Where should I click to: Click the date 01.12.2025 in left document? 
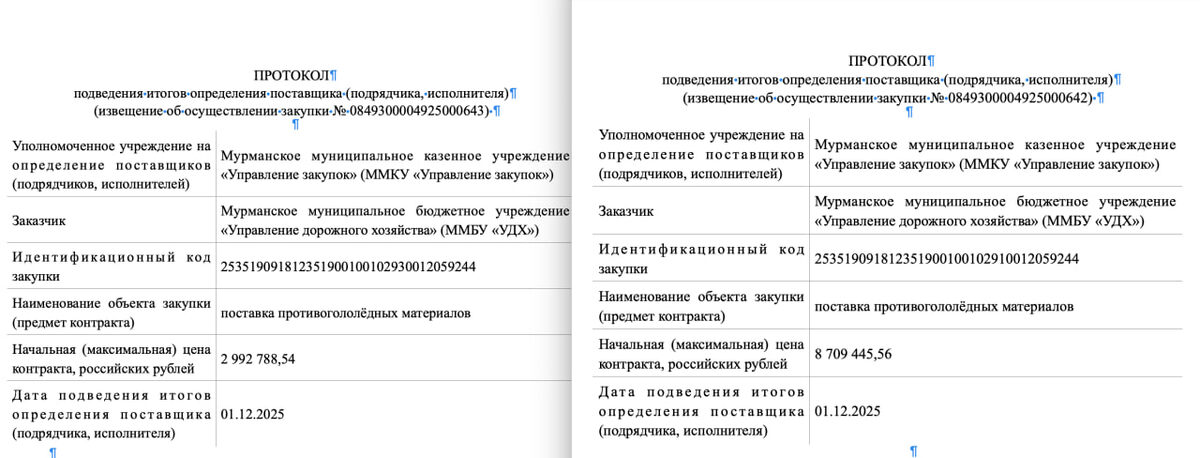tap(251, 415)
